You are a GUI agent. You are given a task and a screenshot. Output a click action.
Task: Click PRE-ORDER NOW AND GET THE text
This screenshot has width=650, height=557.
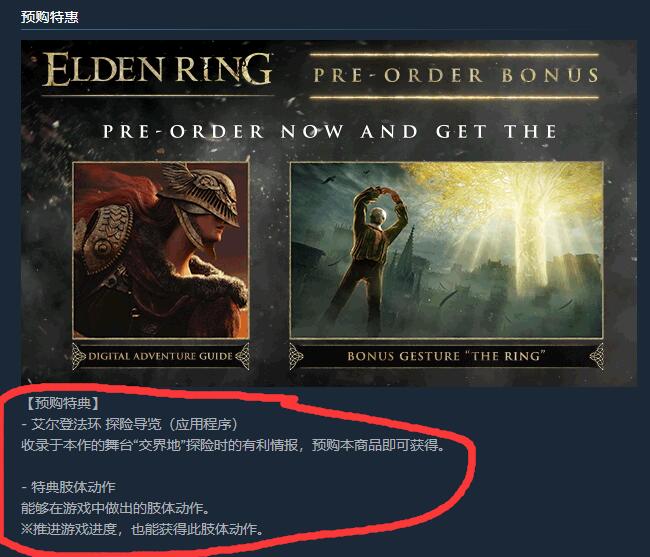[x=330, y=132]
